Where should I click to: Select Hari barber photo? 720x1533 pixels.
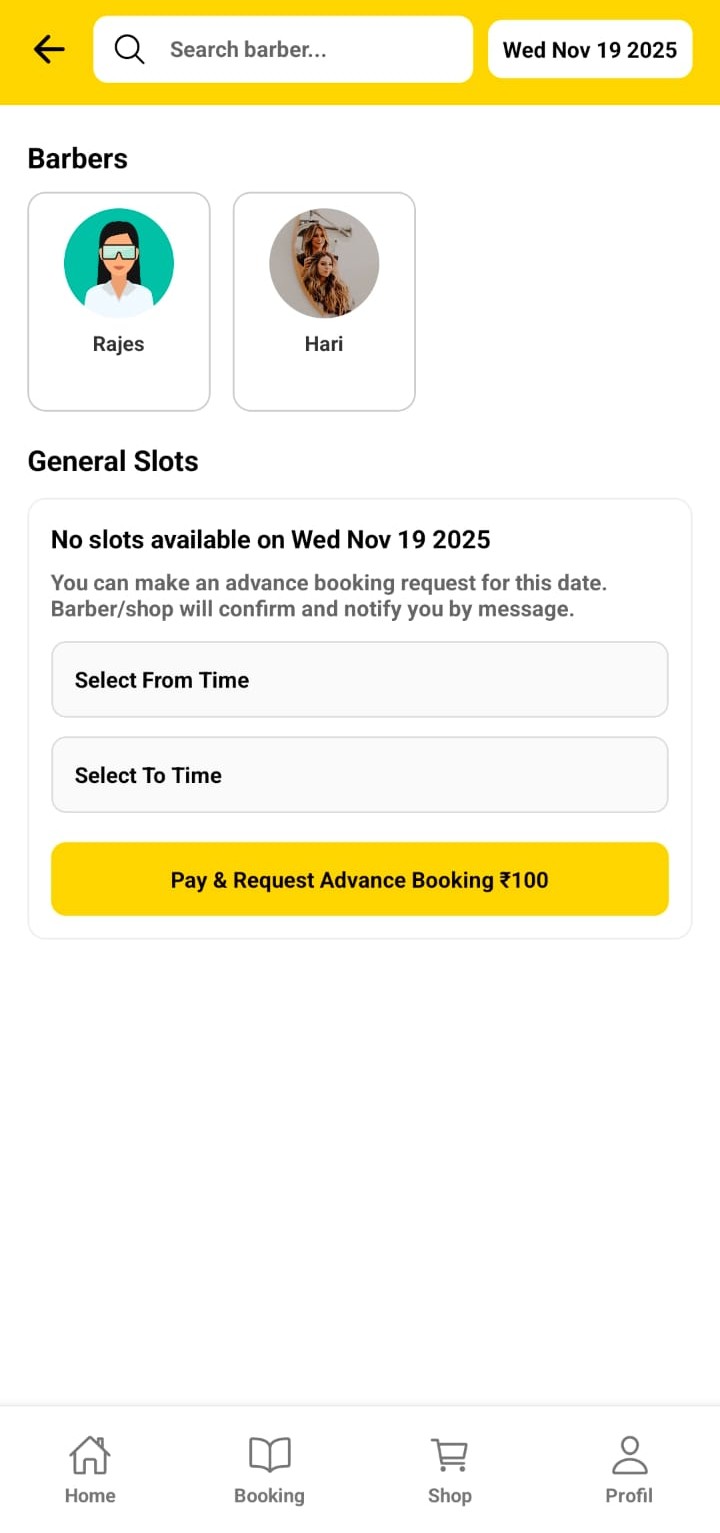324,263
